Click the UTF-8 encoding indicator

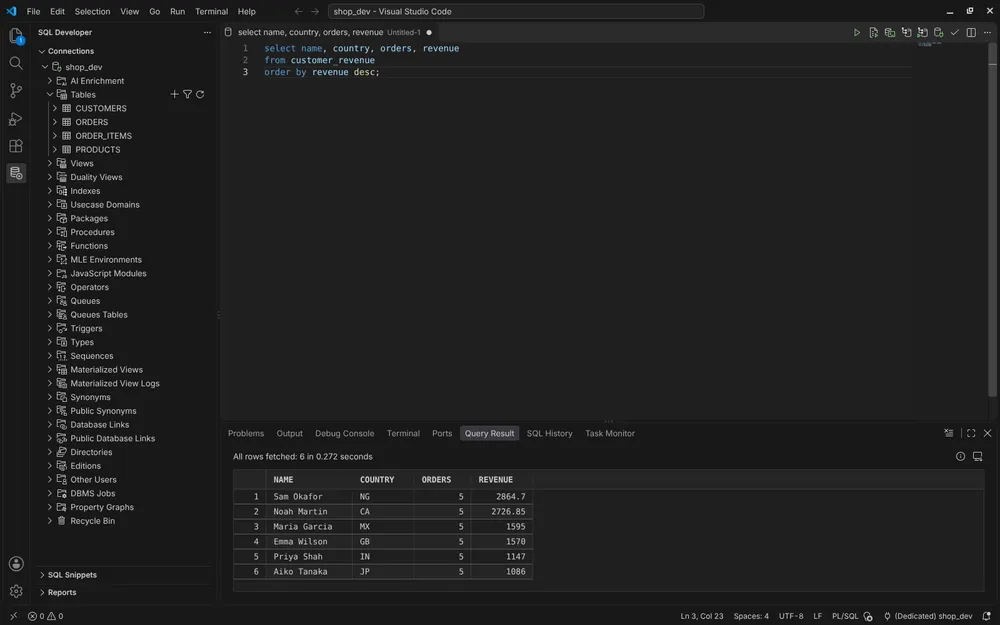click(791, 616)
